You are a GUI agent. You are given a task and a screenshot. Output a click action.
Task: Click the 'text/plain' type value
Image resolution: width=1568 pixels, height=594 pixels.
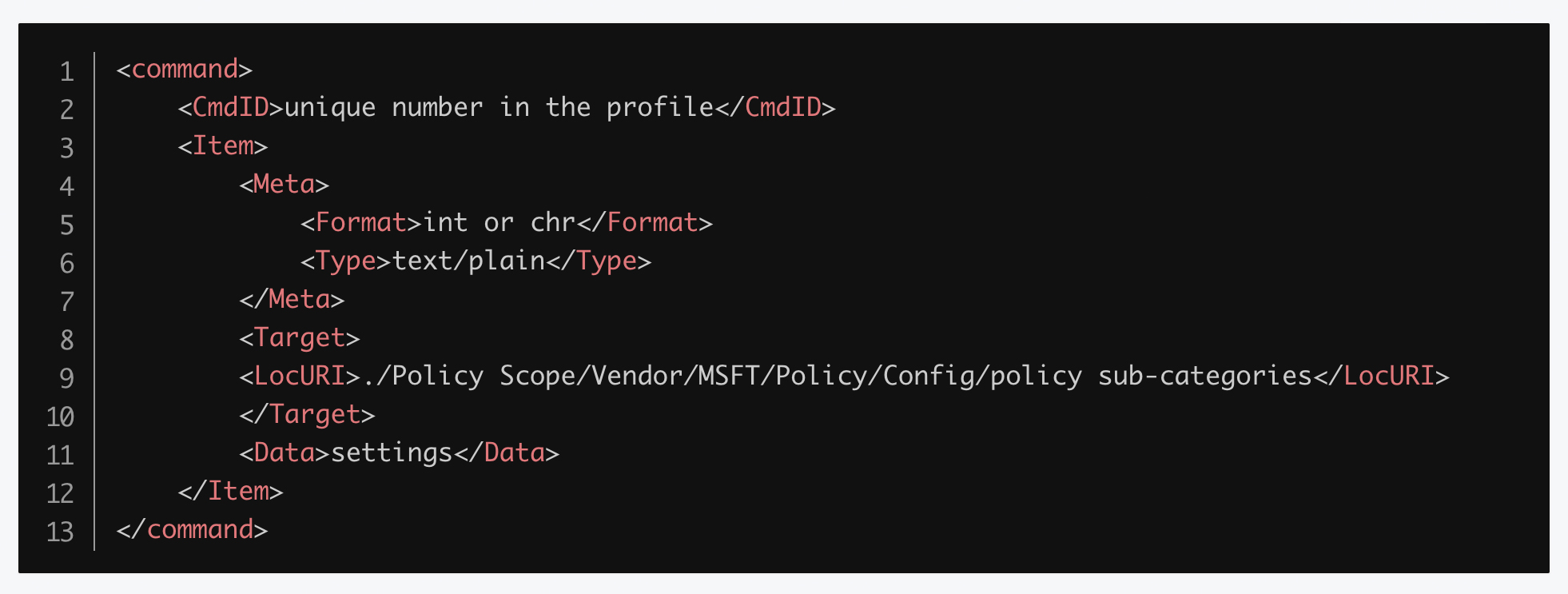pyautogui.click(x=468, y=261)
